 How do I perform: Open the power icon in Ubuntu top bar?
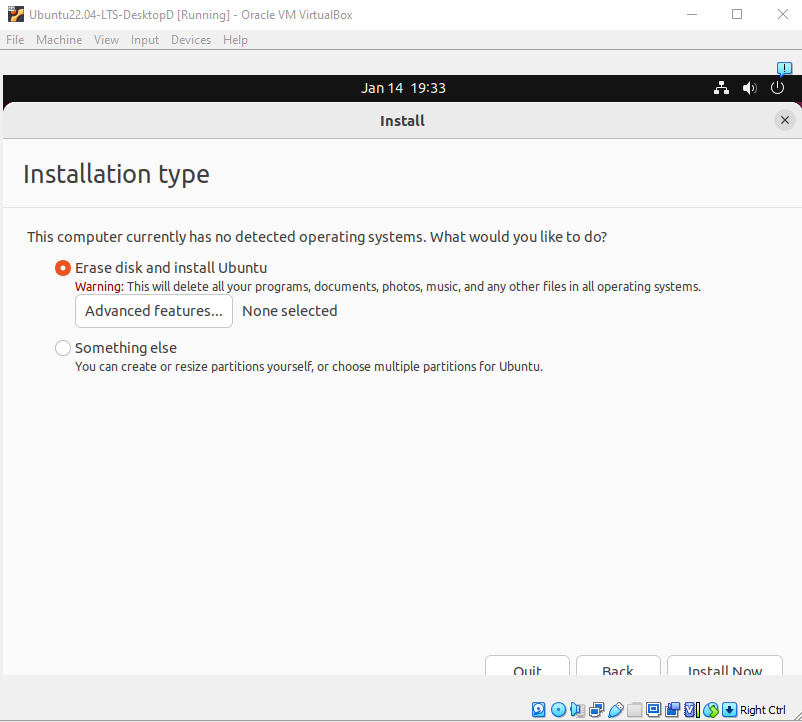[x=777, y=88]
